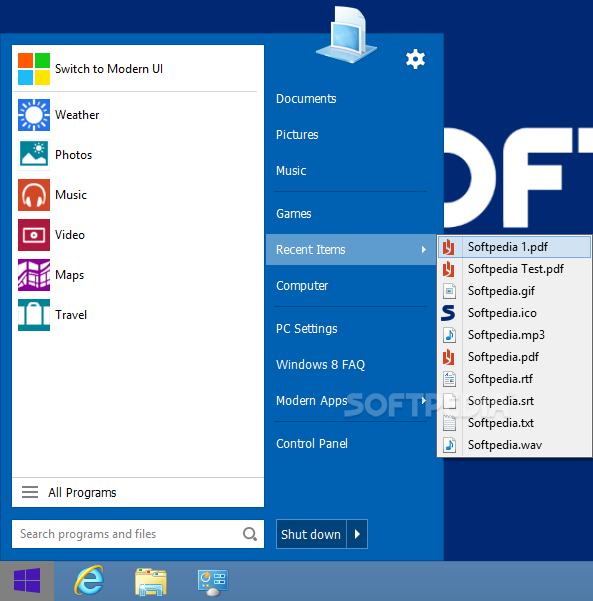Expand Recent Items submenu arrow

point(424,250)
